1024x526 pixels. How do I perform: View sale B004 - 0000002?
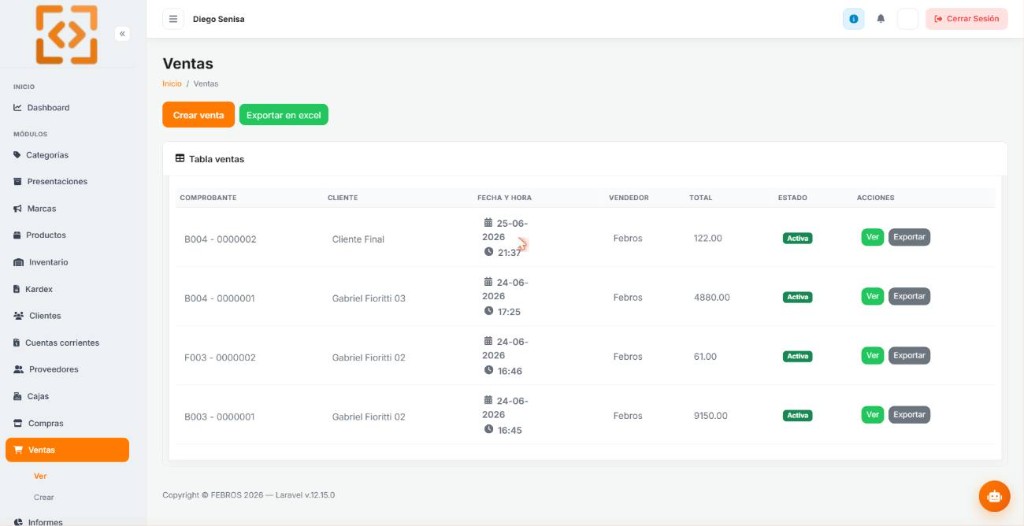click(x=872, y=237)
